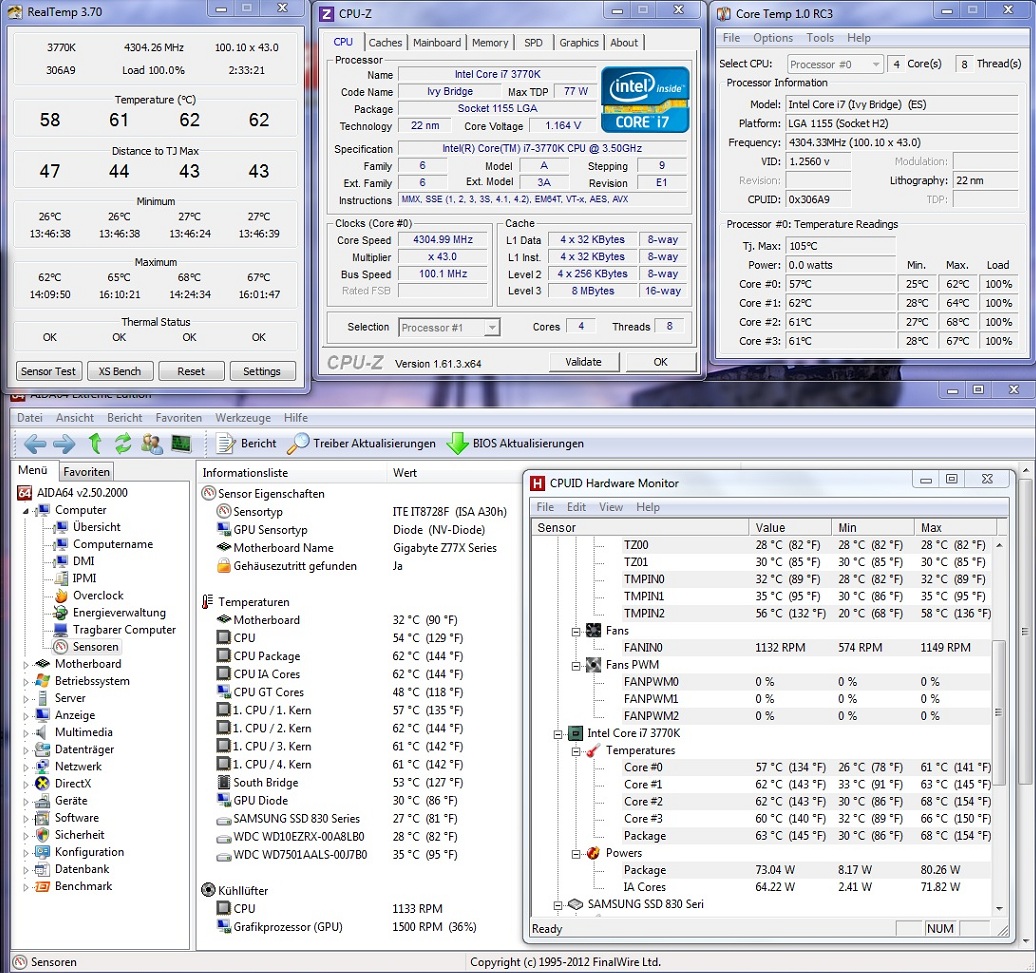Click Hardware Monitor vertical scrollbar down arrow
The width and height of the screenshot is (1036, 973).
click(x=999, y=909)
